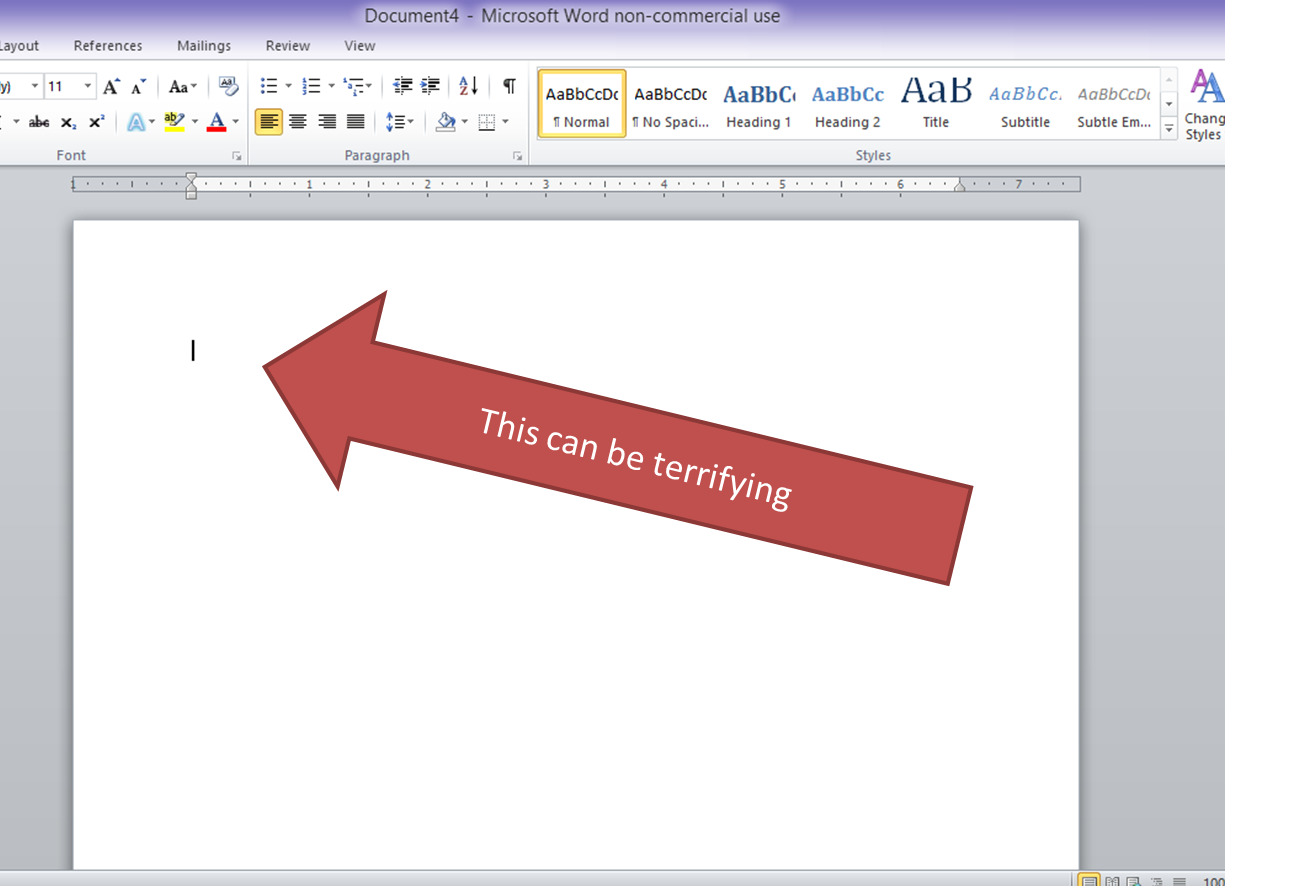Screen dimensions: 1300x886
Task: Expand the Numbering dropdown arrow
Action: pos(331,87)
